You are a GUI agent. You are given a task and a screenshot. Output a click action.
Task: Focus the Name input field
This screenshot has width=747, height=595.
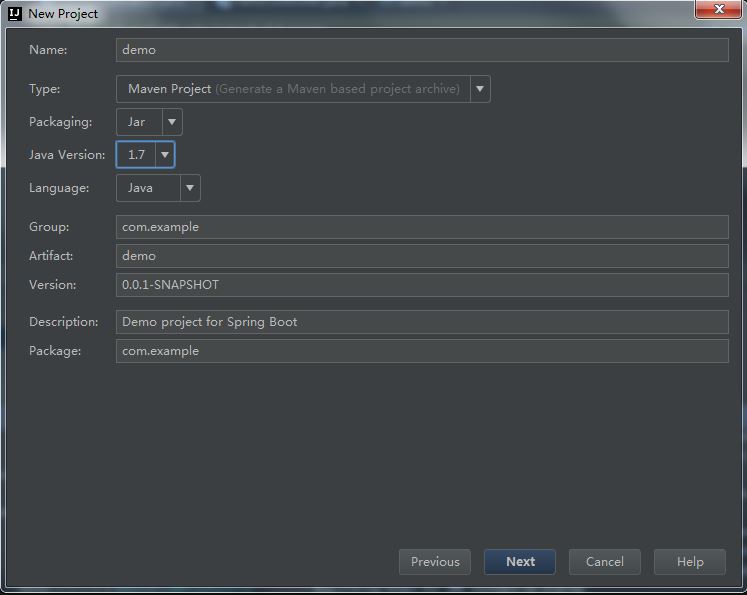[x=422, y=50]
